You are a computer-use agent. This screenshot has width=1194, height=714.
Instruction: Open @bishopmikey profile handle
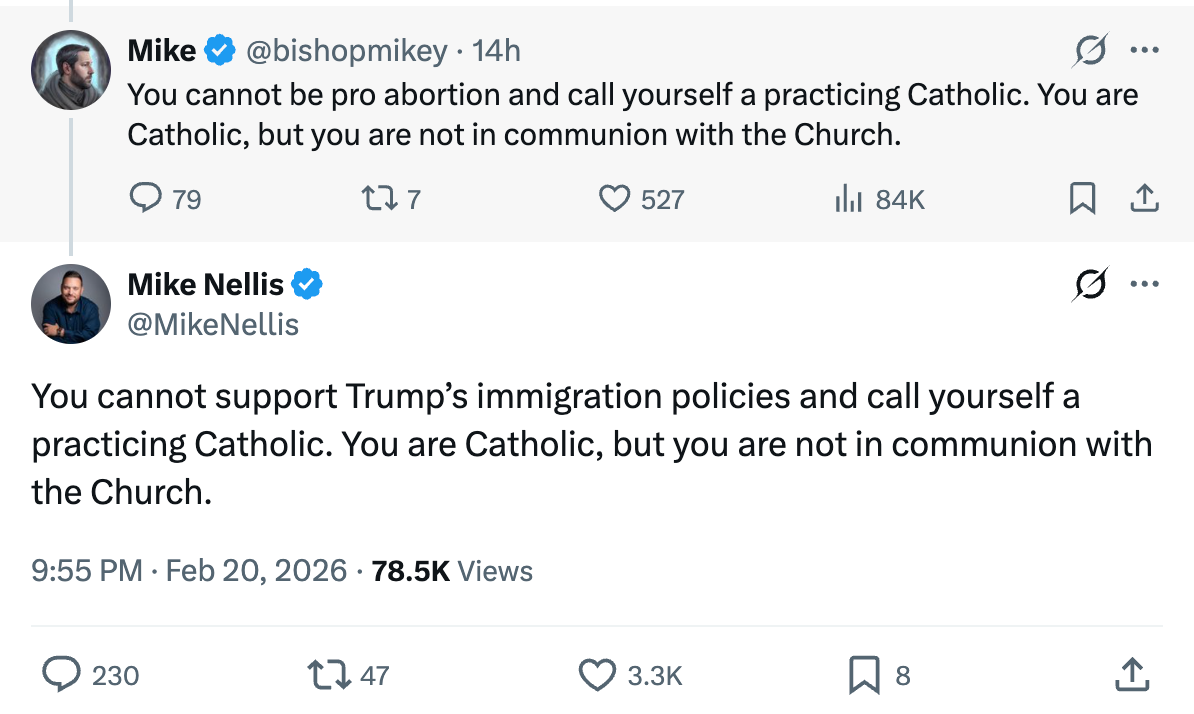[346, 50]
